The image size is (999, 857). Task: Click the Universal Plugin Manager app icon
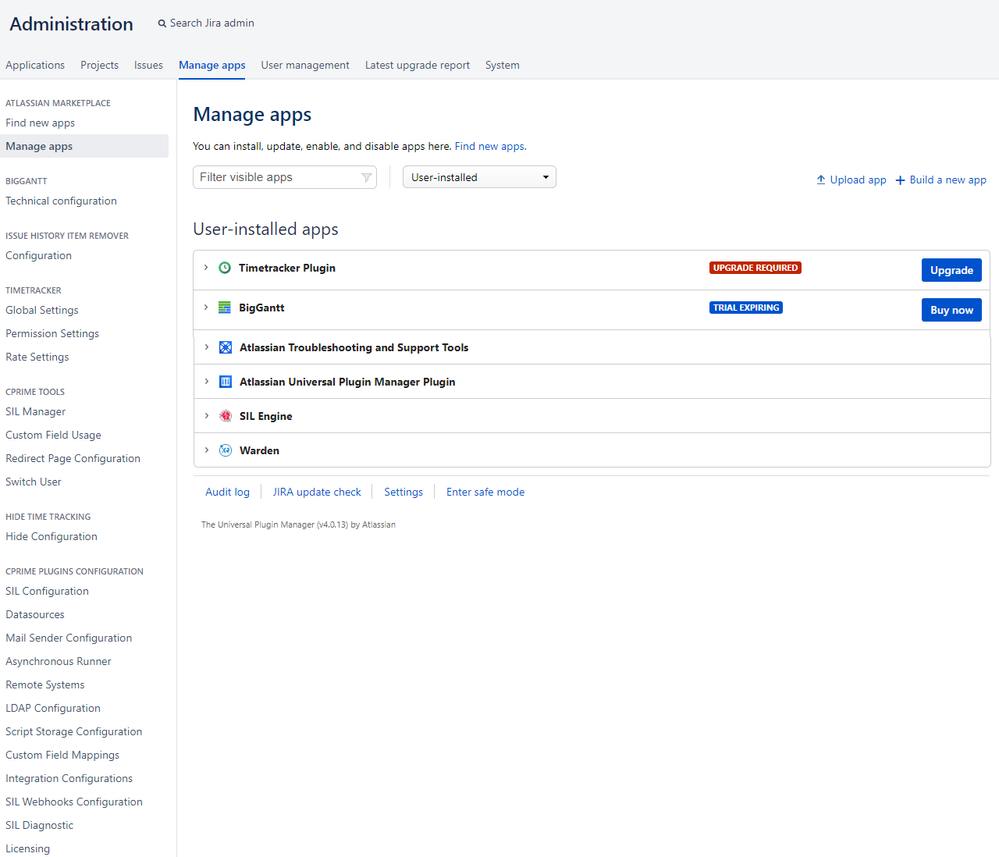click(x=226, y=382)
